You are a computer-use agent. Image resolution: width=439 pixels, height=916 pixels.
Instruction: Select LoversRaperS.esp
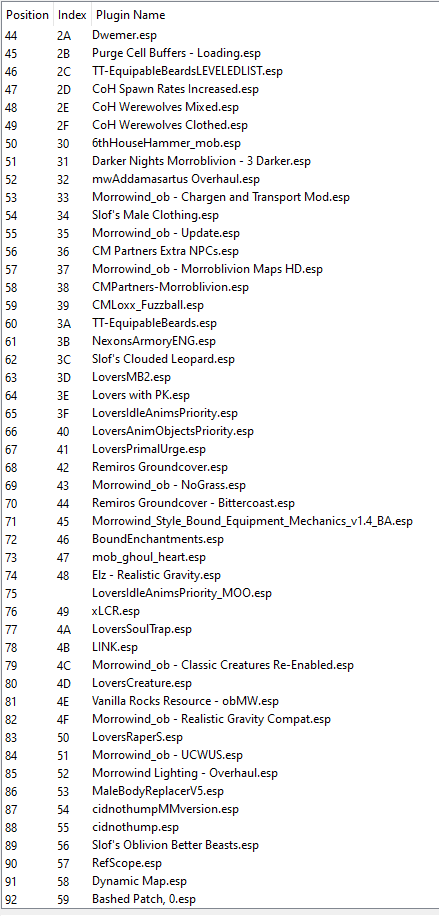point(137,737)
